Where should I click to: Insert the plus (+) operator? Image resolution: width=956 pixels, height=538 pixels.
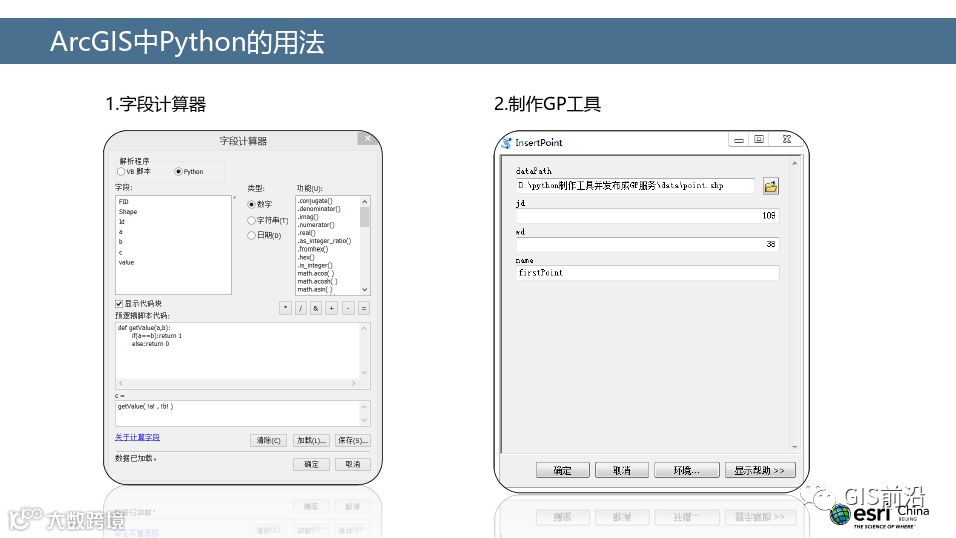332,309
